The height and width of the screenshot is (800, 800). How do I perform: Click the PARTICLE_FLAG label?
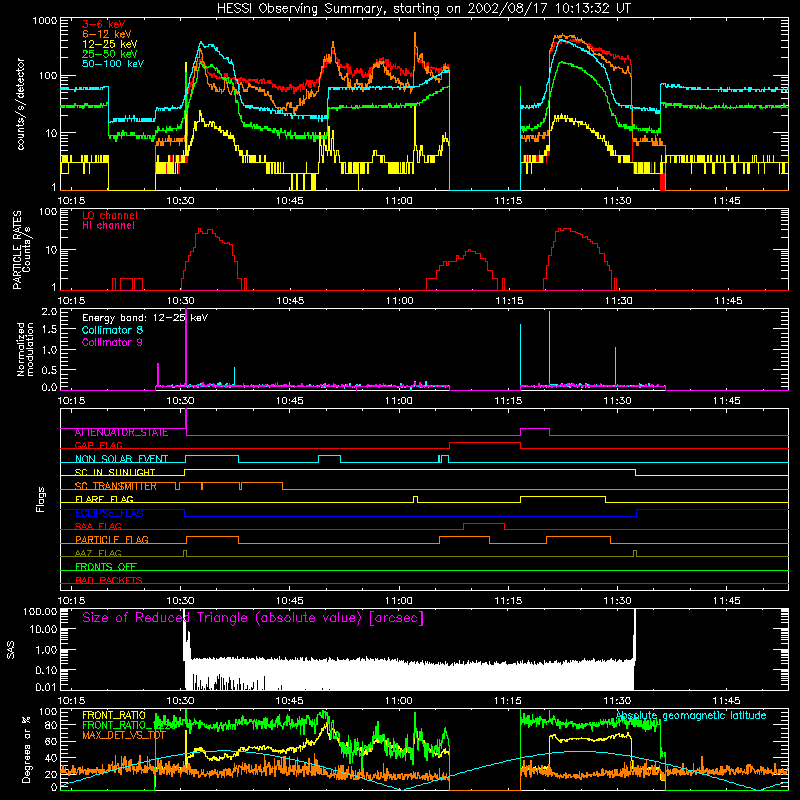[112, 540]
